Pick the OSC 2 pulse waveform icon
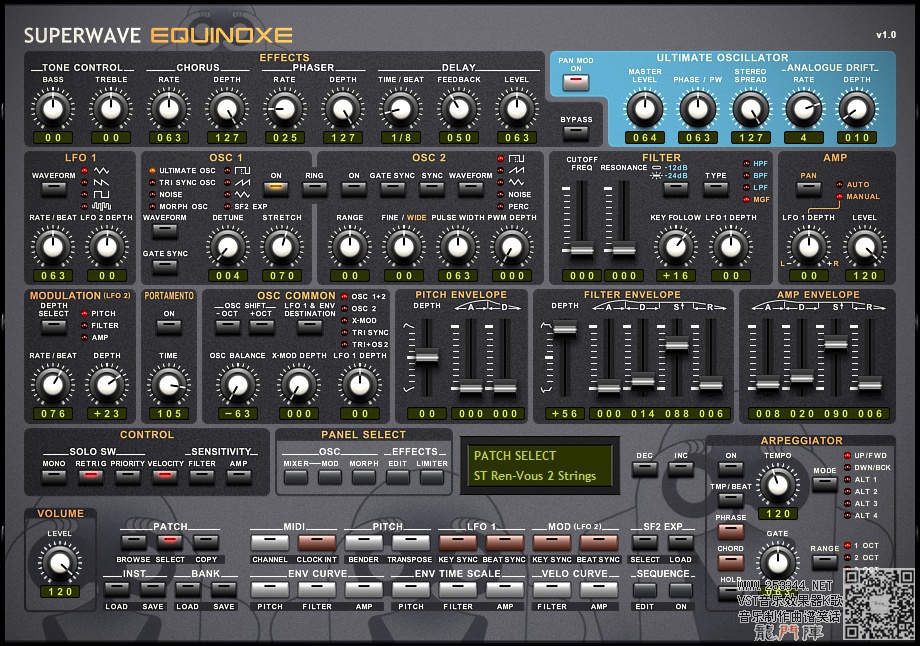The width and height of the screenshot is (920, 646). coord(516,158)
